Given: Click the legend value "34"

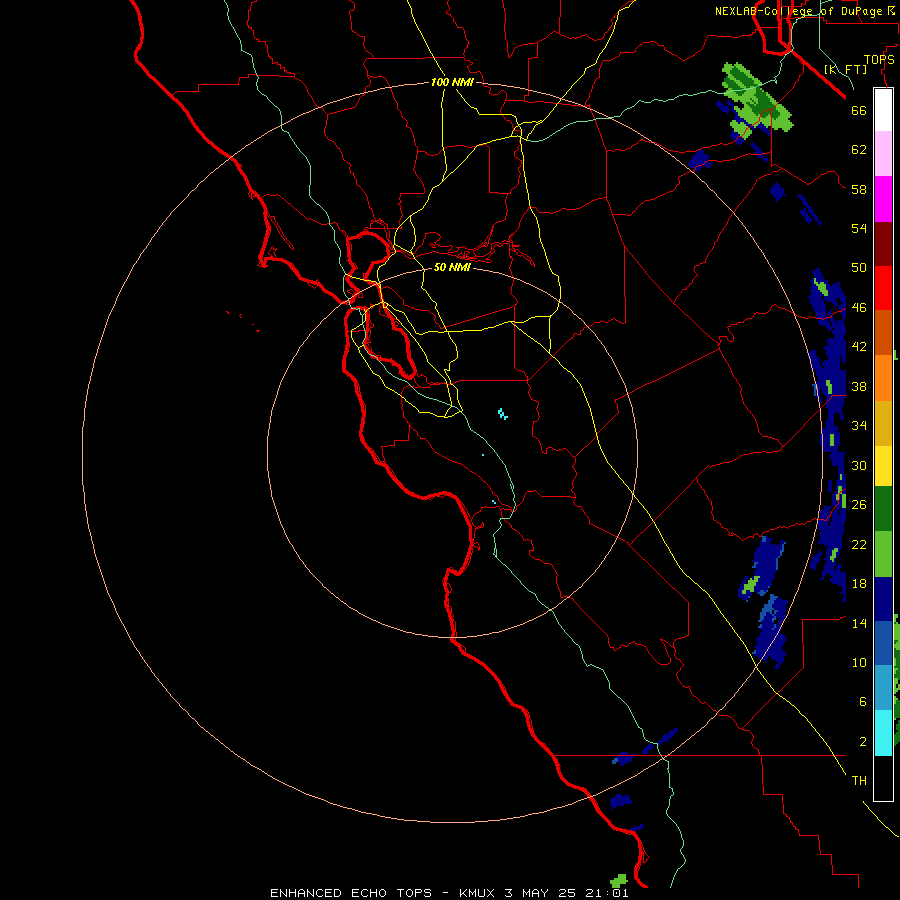Looking at the screenshot, I should point(859,426).
